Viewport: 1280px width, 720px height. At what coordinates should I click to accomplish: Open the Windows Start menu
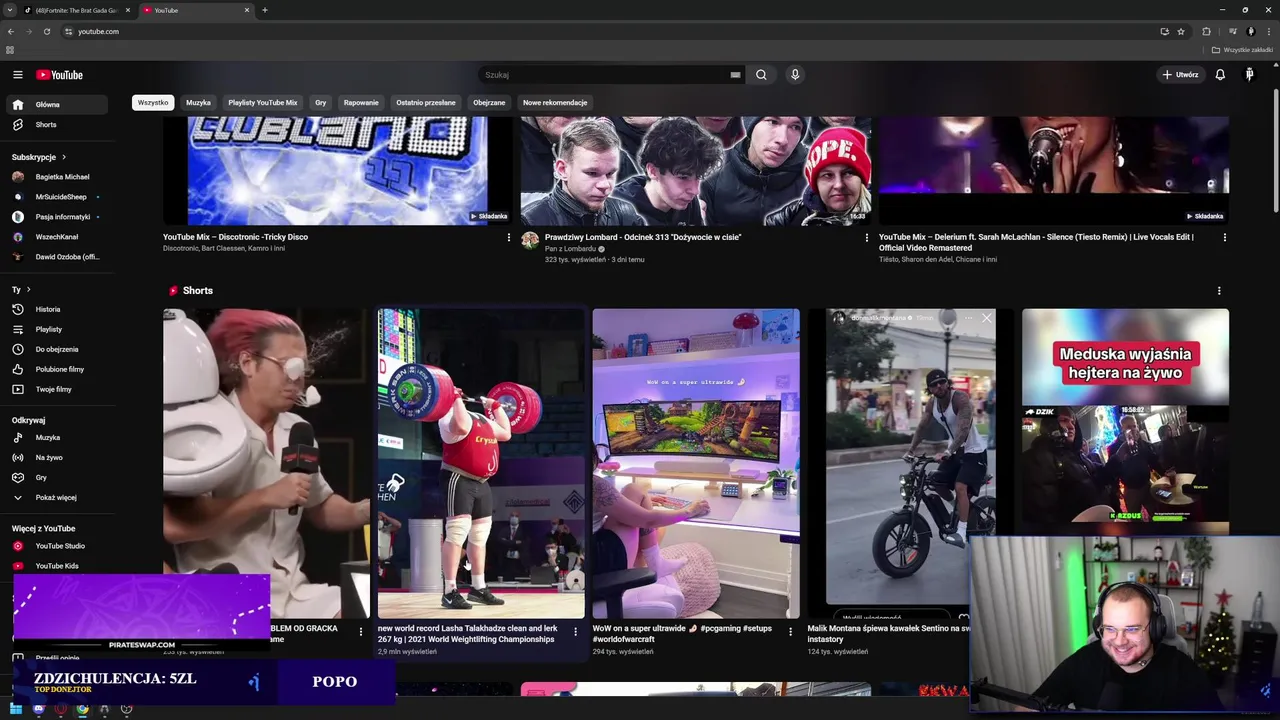[x=16, y=709]
